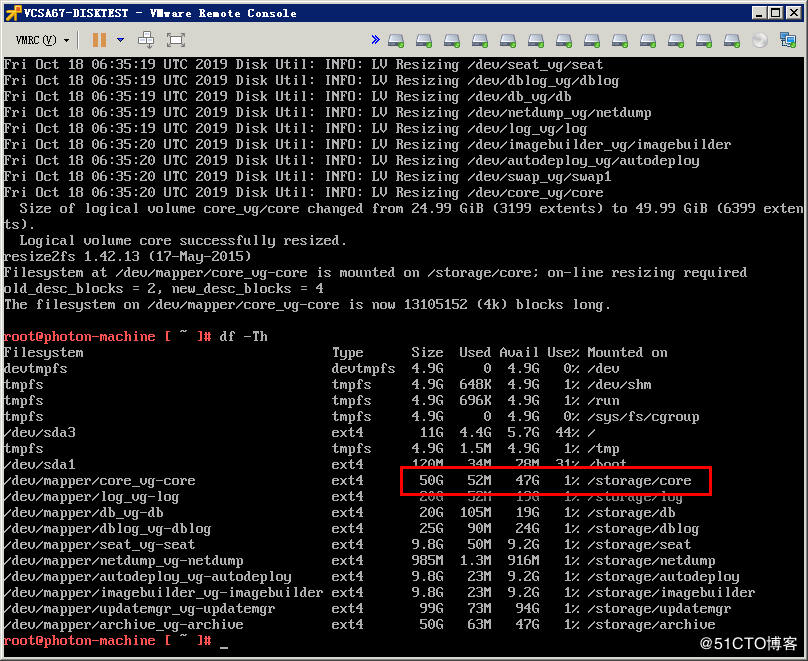Click the first hard disk device icon

396,40
